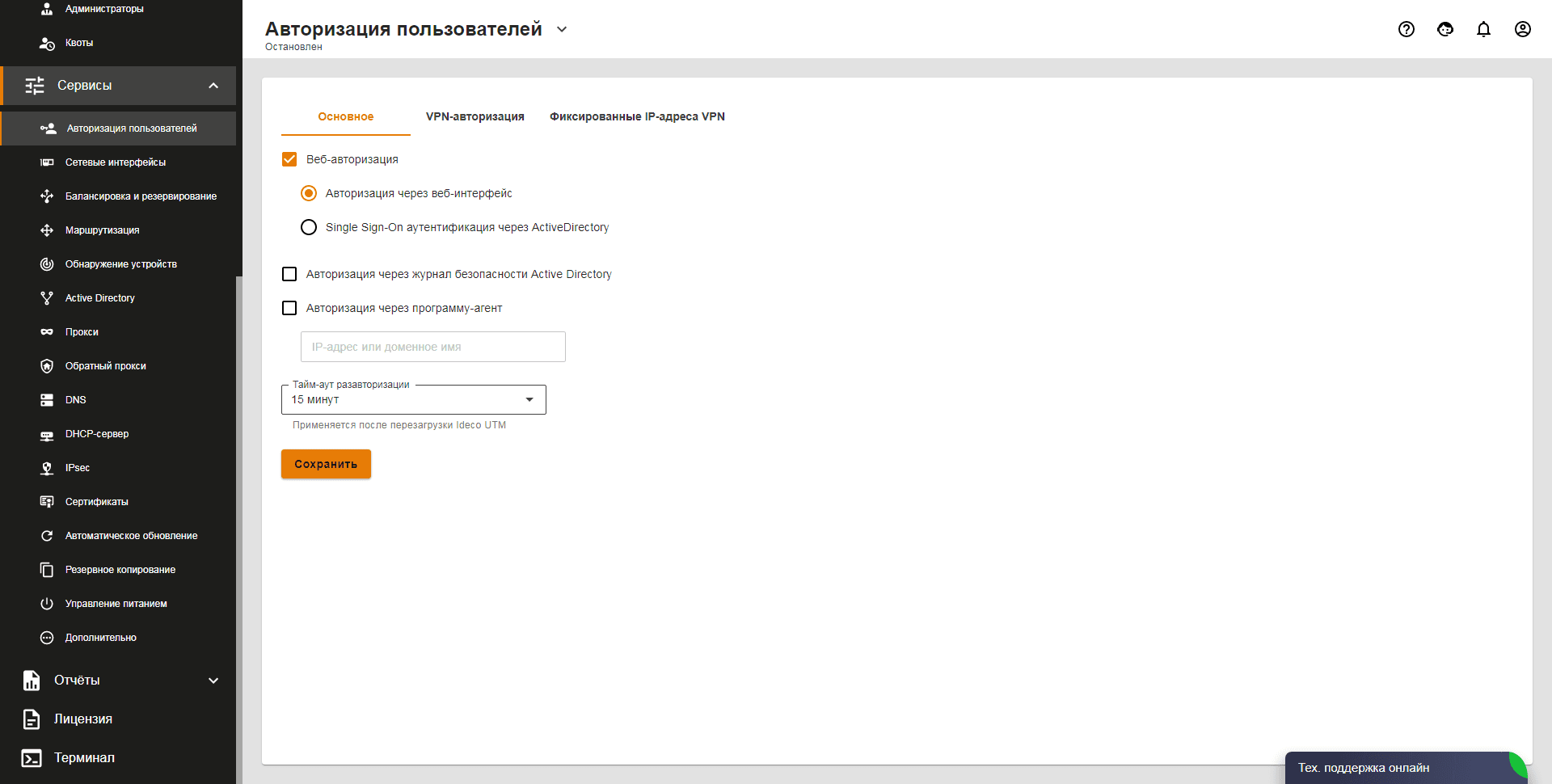Switch to the Основное tab
Screen dimensions: 1552x784
(346, 116)
